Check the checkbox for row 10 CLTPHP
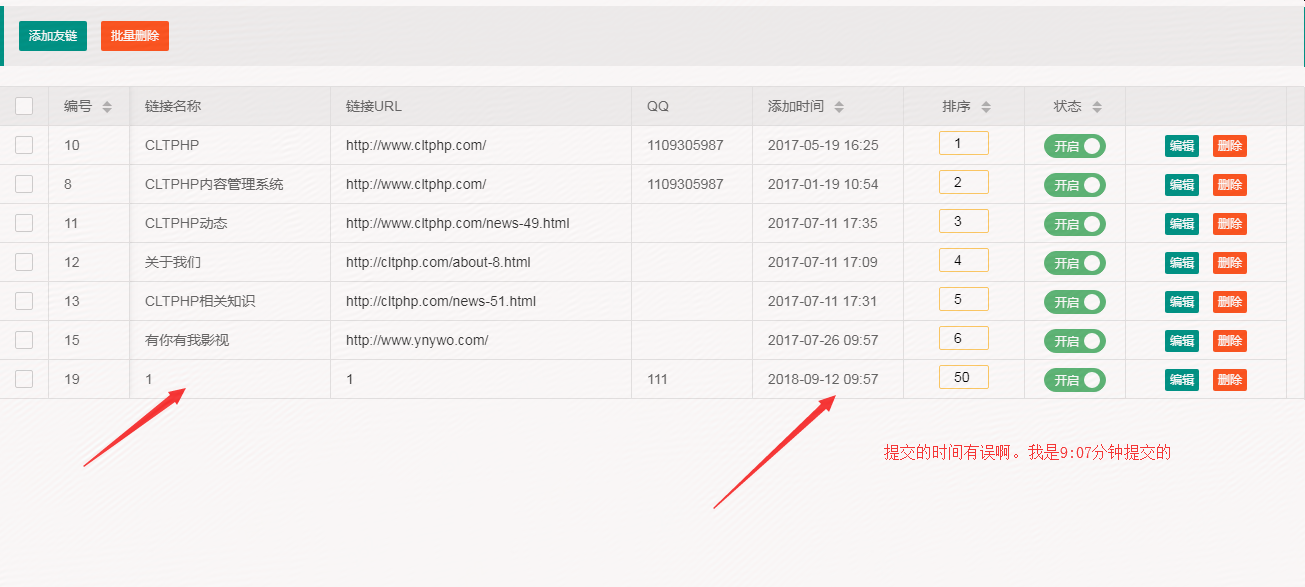Screen dimensions: 1305x587 (x=24, y=145)
